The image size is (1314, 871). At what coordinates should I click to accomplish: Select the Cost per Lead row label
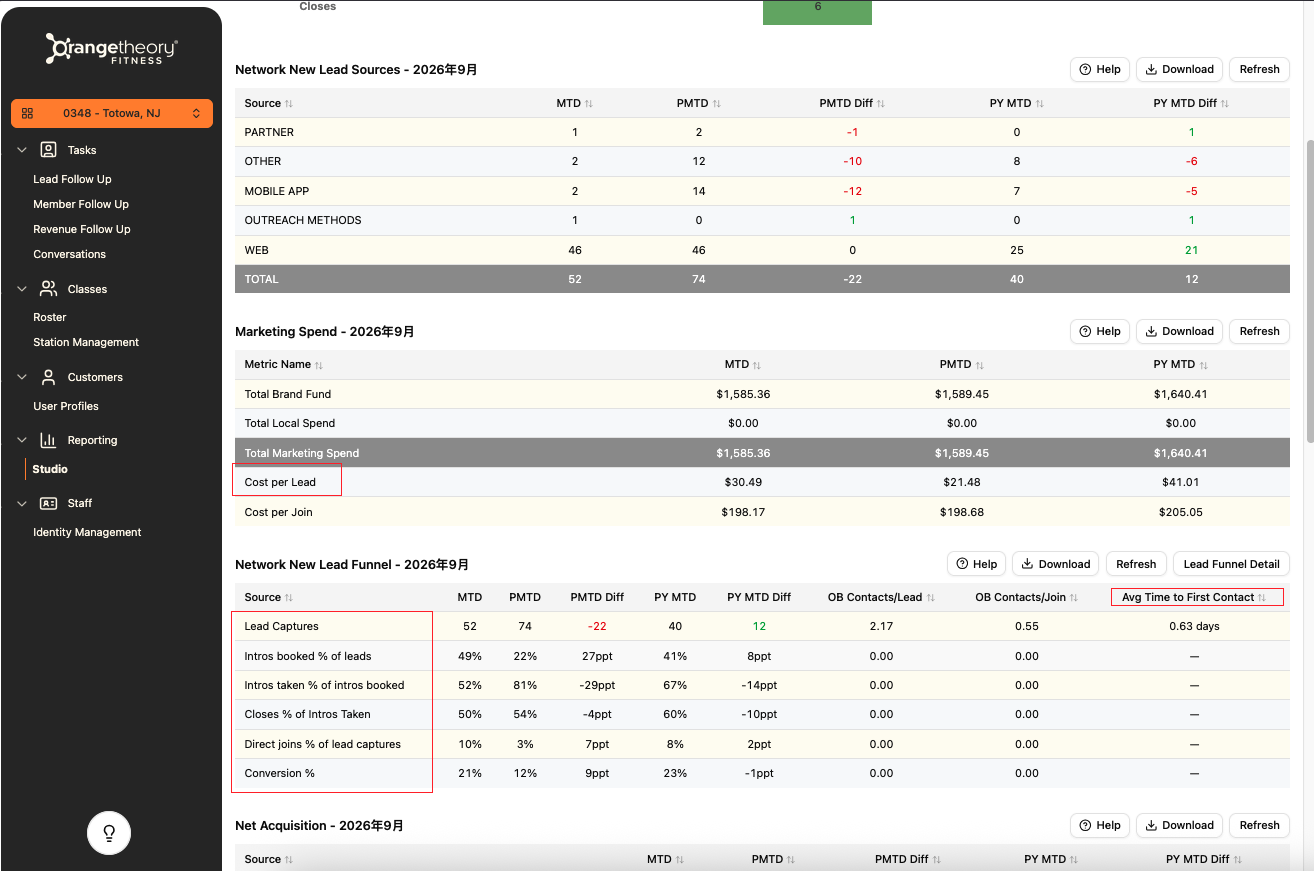click(x=280, y=482)
